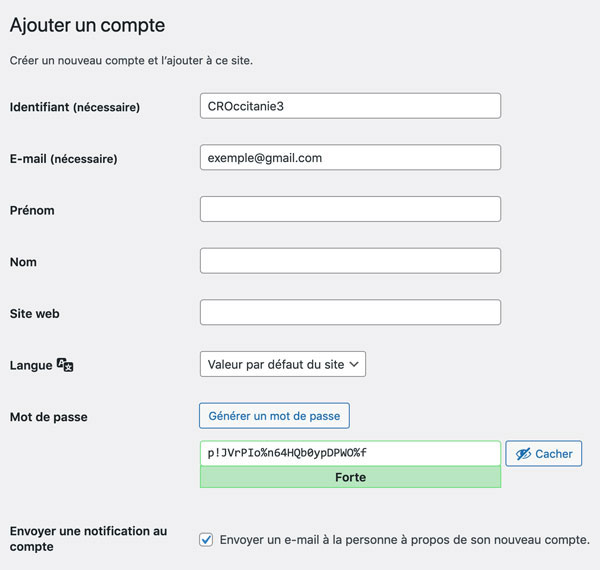600x570 pixels.
Task: Focus the Site web input box
Action: 350,313
